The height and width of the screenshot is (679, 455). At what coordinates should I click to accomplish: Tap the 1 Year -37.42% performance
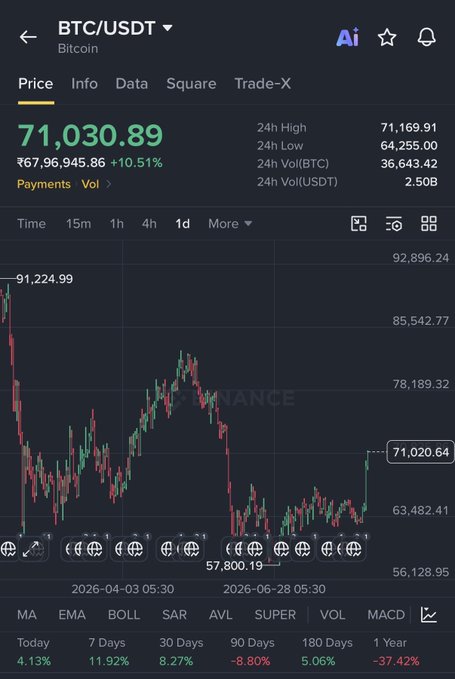(396, 652)
